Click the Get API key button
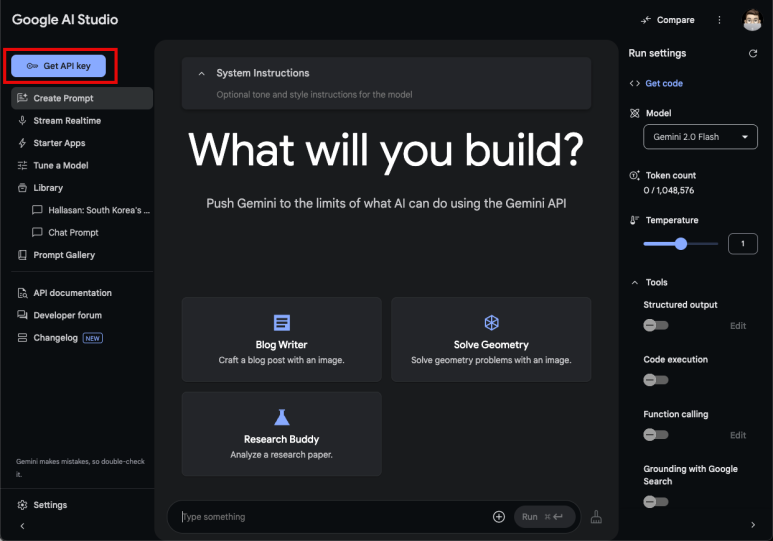The height and width of the screenshot is (541, 773). click(58, 66)
